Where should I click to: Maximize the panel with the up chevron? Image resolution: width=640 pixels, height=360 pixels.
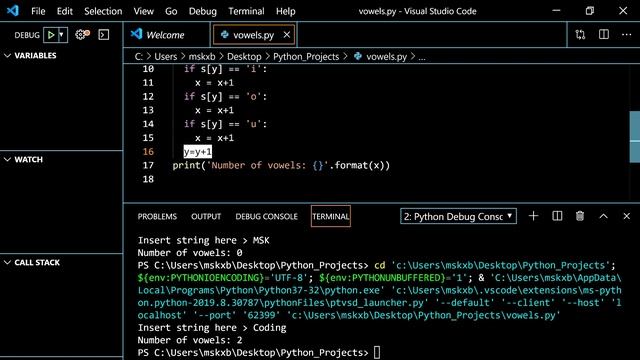(603, 216)
